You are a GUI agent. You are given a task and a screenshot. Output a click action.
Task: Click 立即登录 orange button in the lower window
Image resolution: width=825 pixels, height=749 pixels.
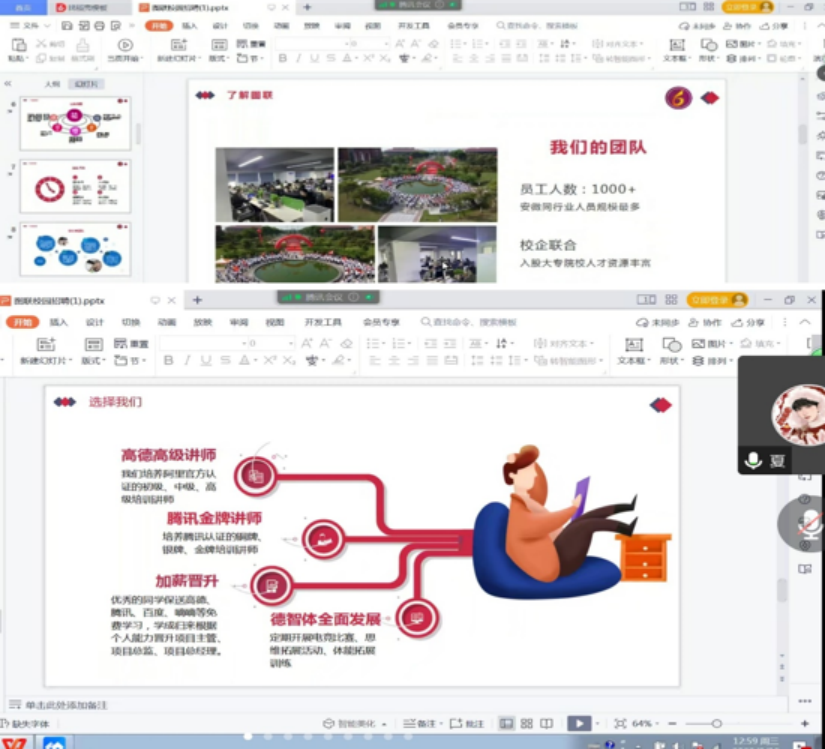pyautogui.click(x=717, y=300)
